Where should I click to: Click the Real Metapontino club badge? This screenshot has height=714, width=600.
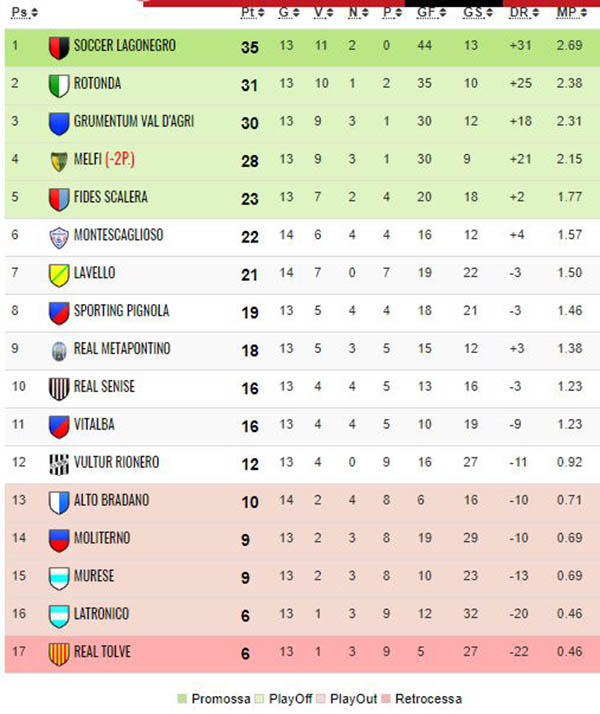pos(59,351)
